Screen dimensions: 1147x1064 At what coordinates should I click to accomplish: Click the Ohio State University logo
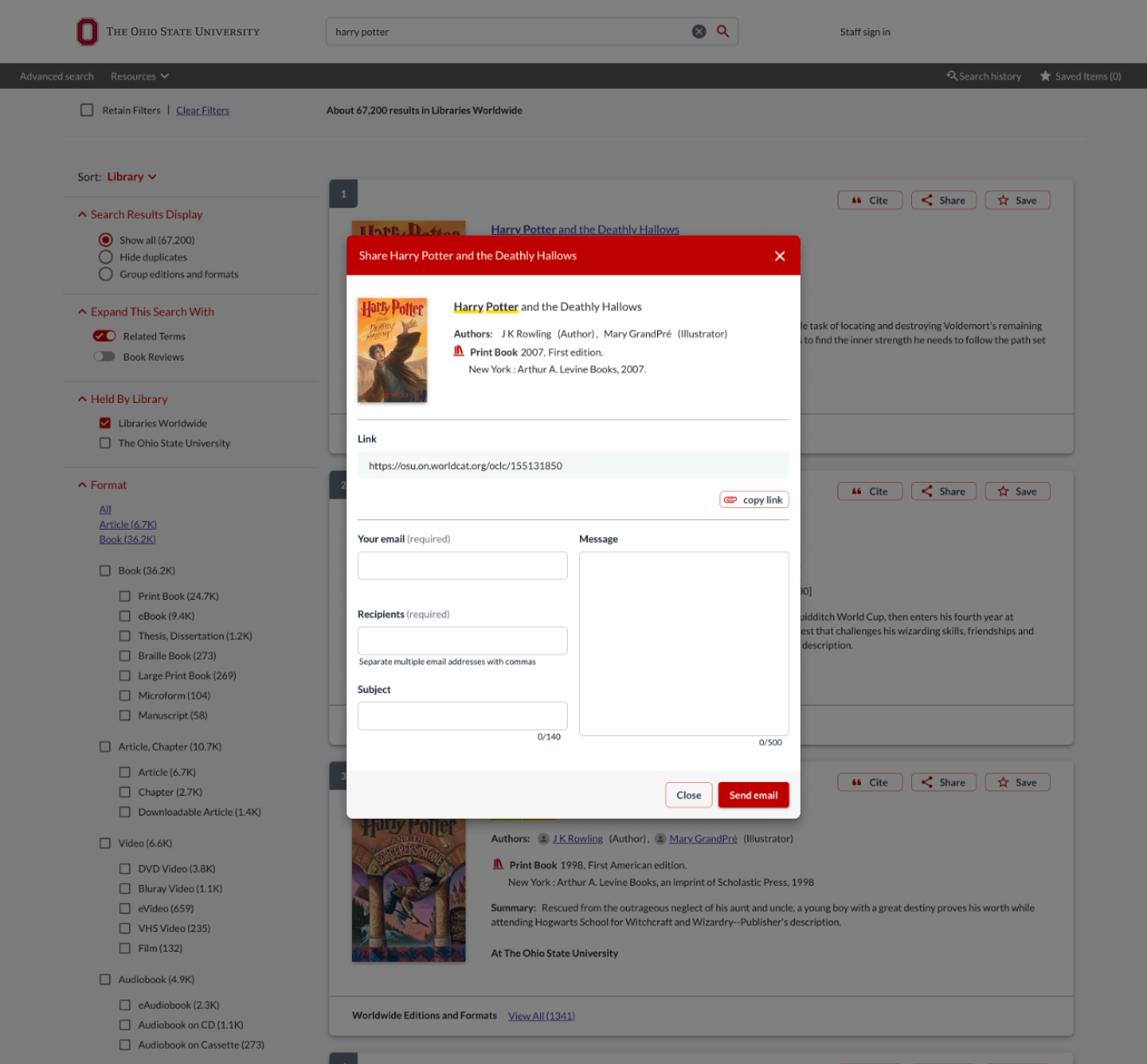tap(168, 32)
